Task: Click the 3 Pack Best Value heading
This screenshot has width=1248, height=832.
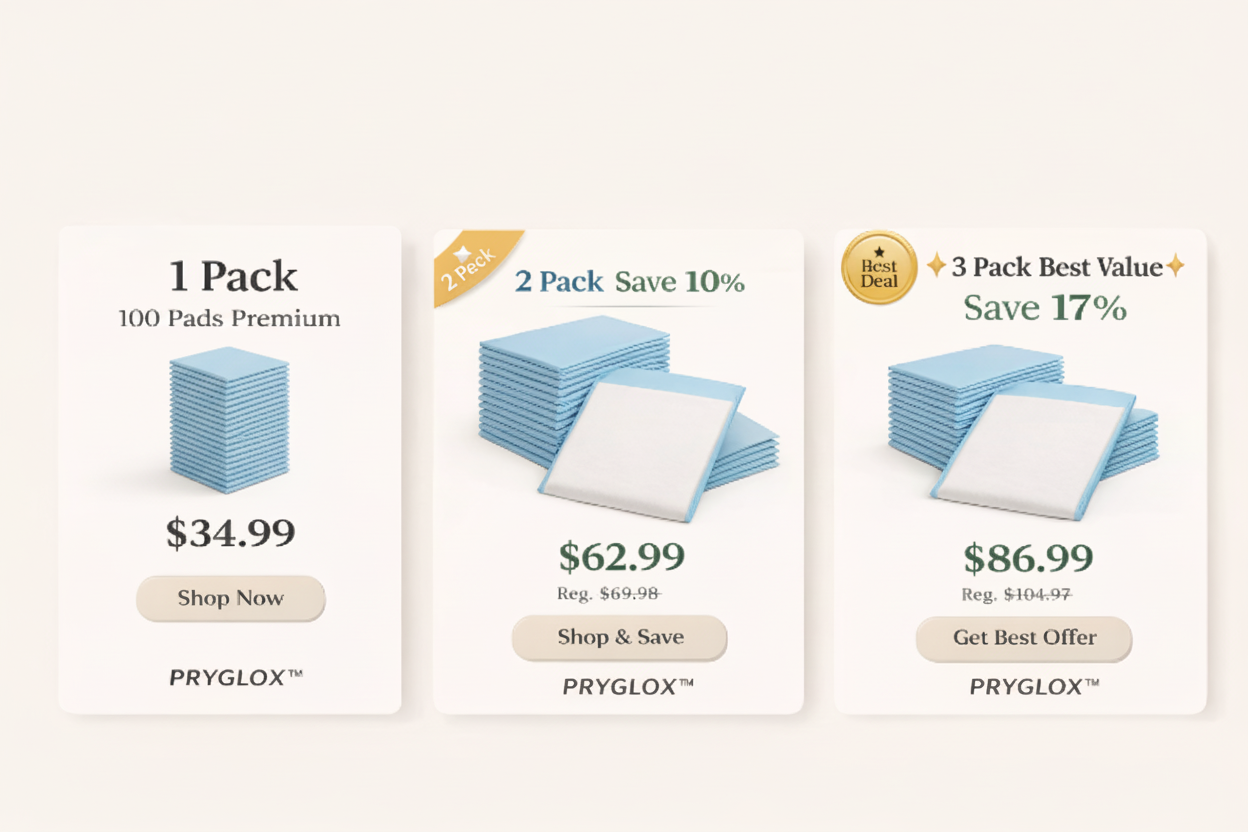Action: [1056, 267]
